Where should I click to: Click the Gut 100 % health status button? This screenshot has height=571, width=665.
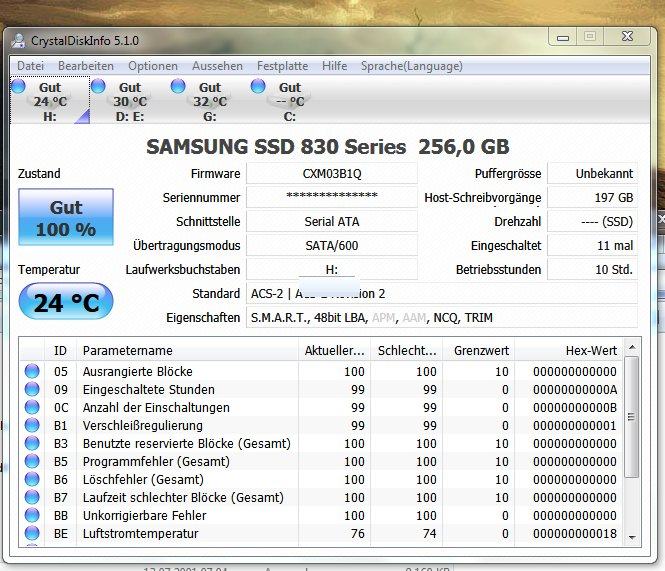click(x=66, y=217)
